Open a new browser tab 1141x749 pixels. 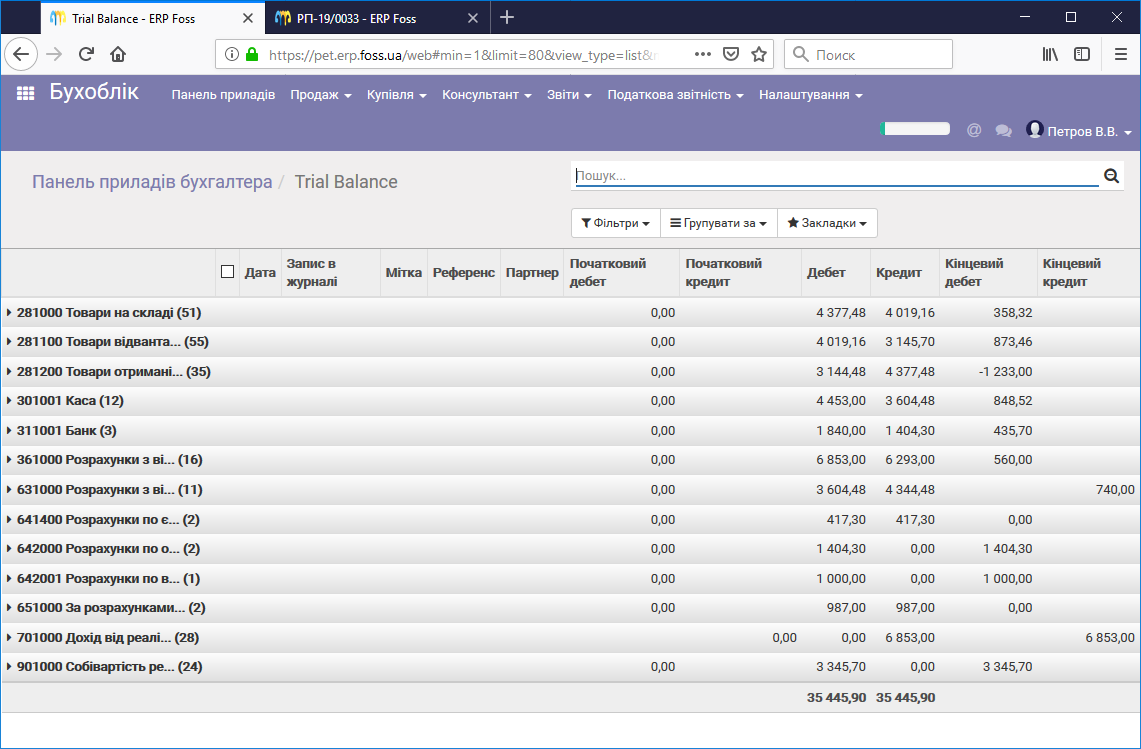[507, 18]
